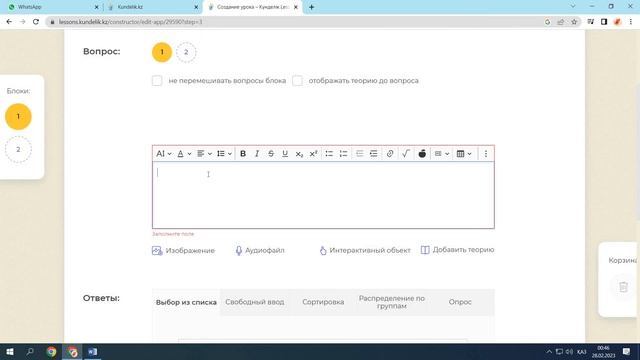
Task: Switch to 'Распределение по группам' tab
Action: [392, 302]
